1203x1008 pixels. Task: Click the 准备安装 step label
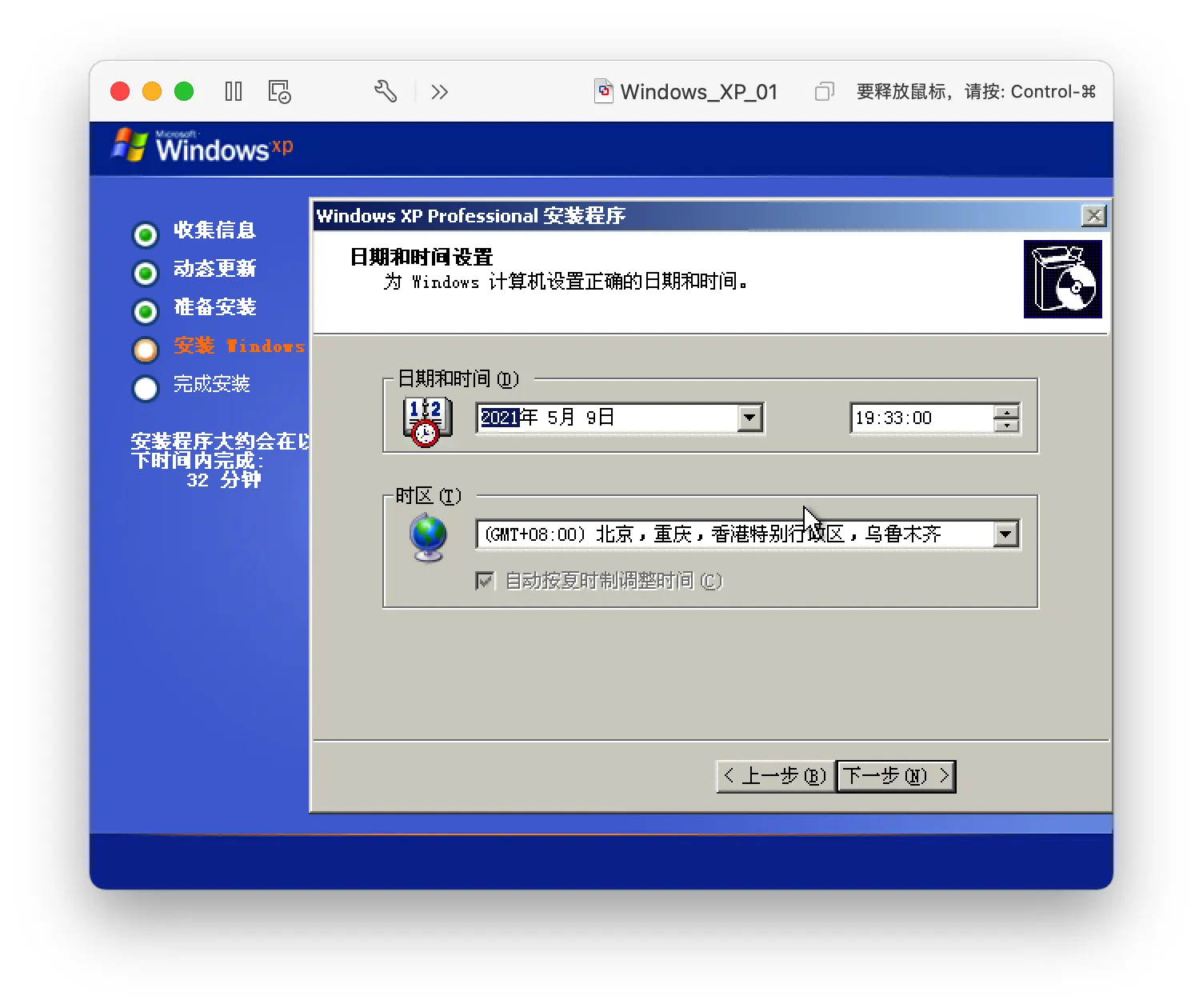pyautogui.click(x=214, y=307)
